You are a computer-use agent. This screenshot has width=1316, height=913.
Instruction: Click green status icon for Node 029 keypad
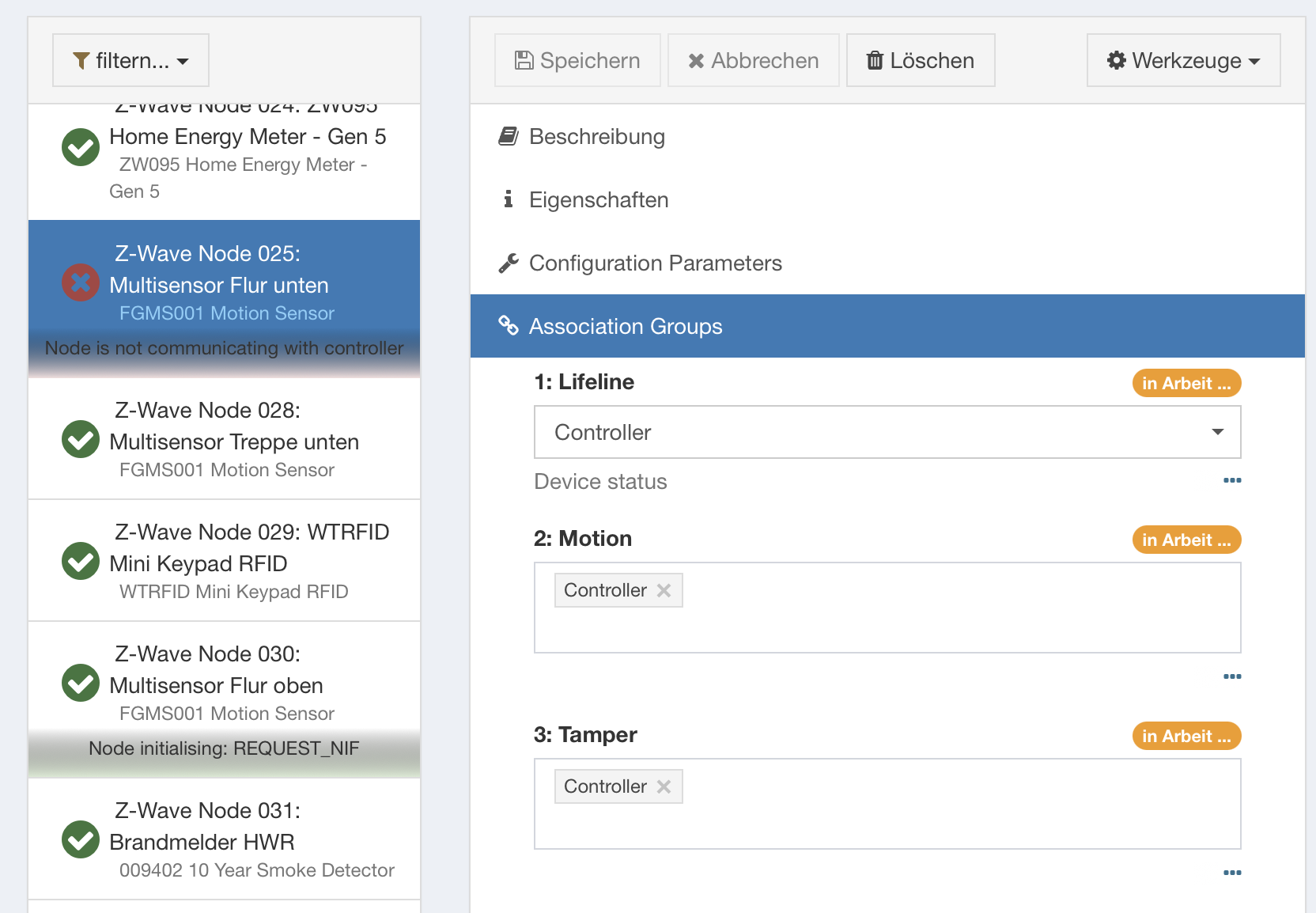pyautogui.click(x=81, y=561)
